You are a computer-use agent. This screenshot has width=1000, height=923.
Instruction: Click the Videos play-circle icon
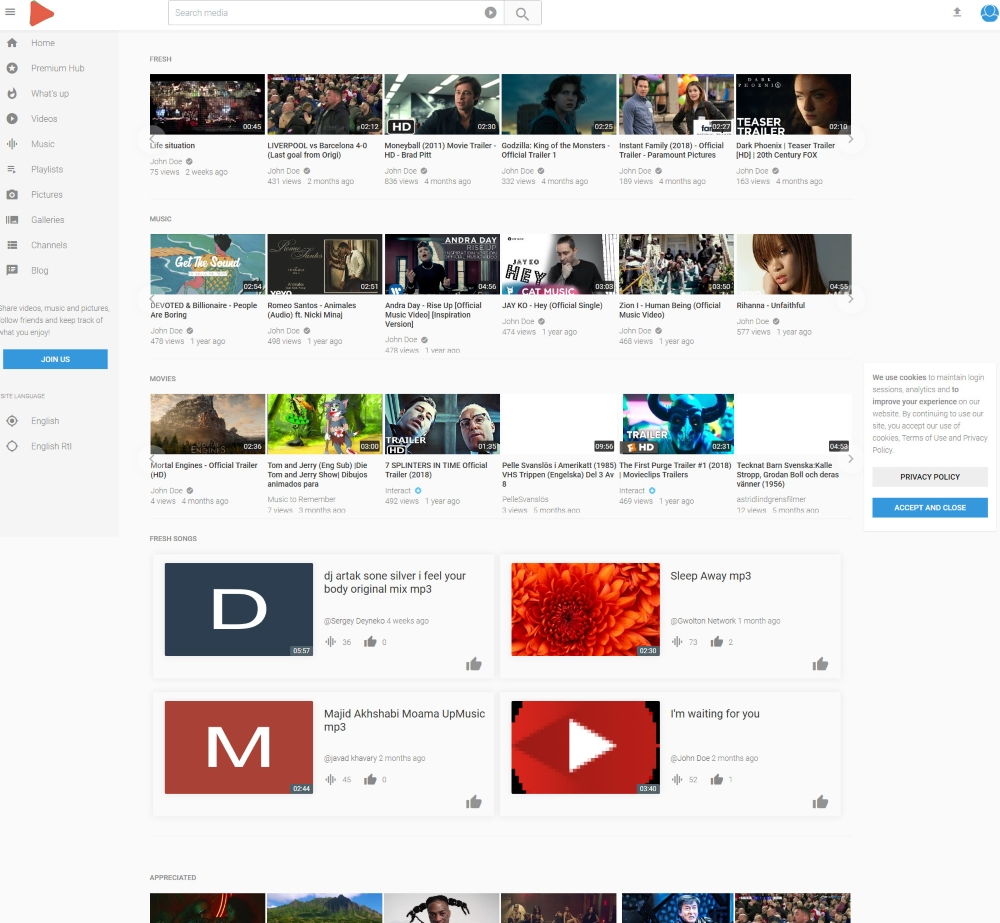pos(12,119)
